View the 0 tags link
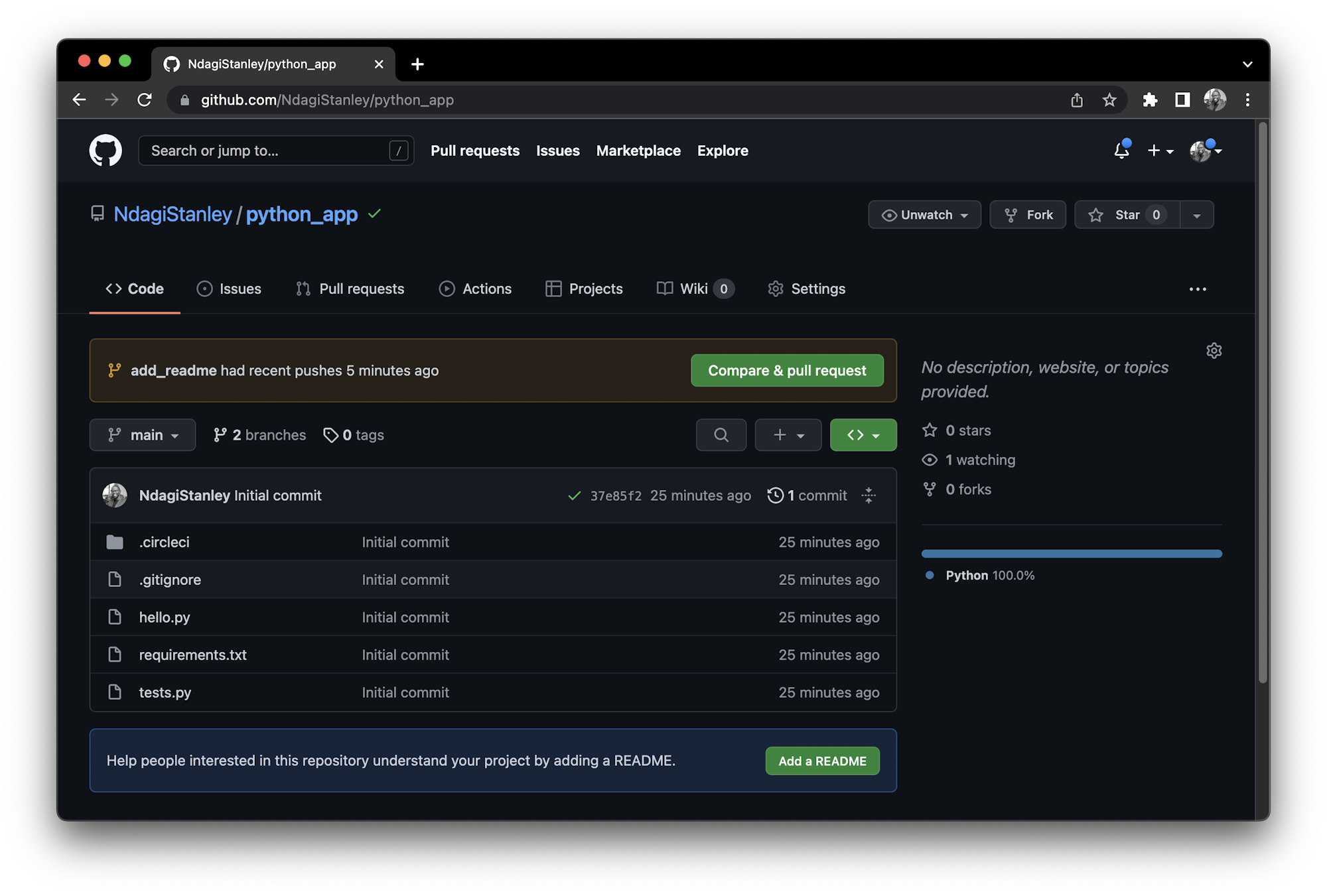This screenshot has height=896, width=1327. point(354,435)
